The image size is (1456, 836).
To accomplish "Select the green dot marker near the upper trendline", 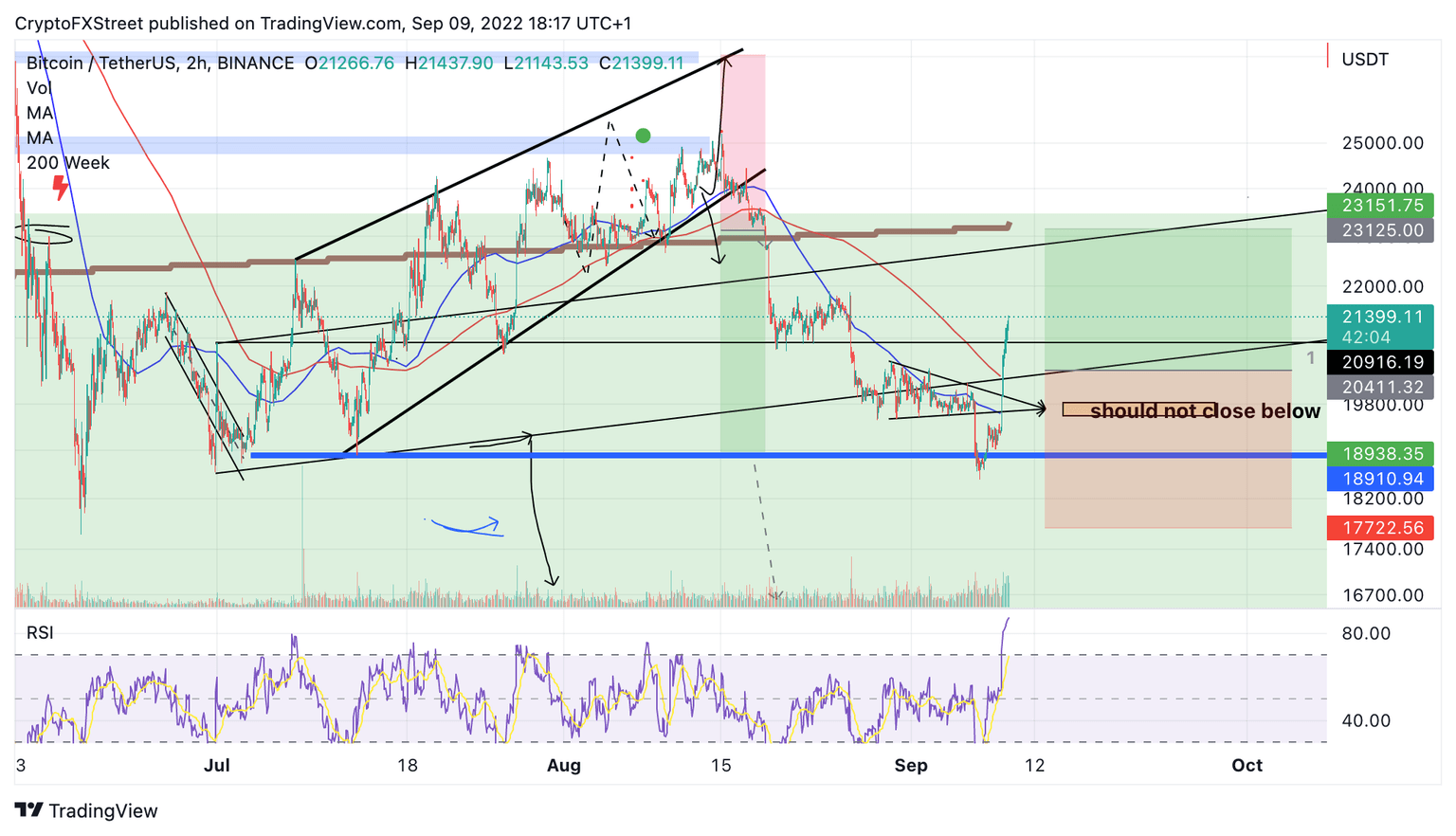I will pyautogui.click(x=644, y=136).
